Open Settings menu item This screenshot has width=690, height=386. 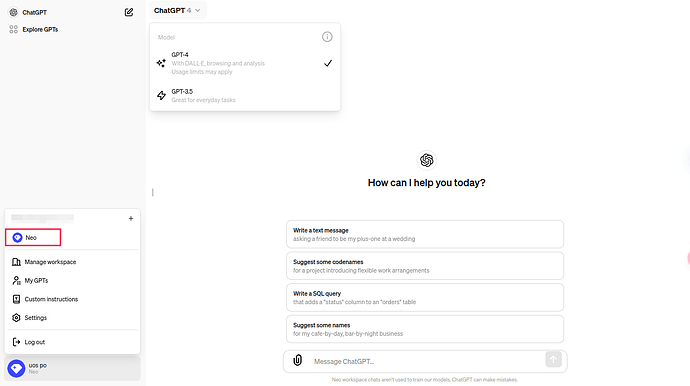click(x=72, y=318)
